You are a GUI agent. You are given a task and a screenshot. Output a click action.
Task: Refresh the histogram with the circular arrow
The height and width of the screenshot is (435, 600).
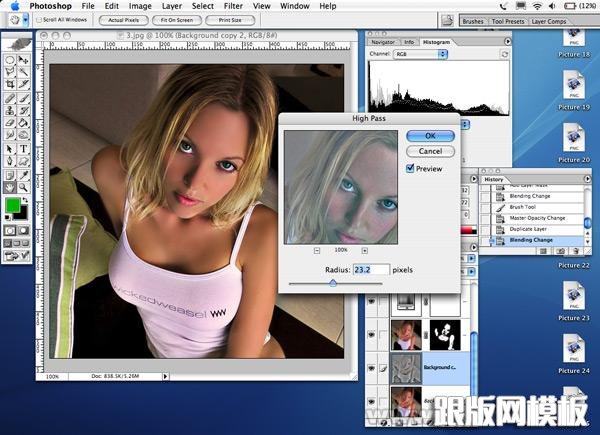505,54
